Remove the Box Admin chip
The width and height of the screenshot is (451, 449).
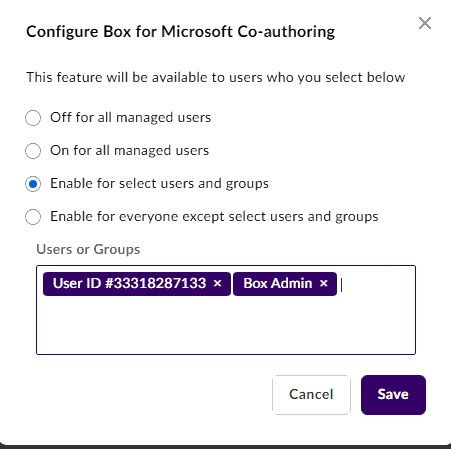click(323, 283)
